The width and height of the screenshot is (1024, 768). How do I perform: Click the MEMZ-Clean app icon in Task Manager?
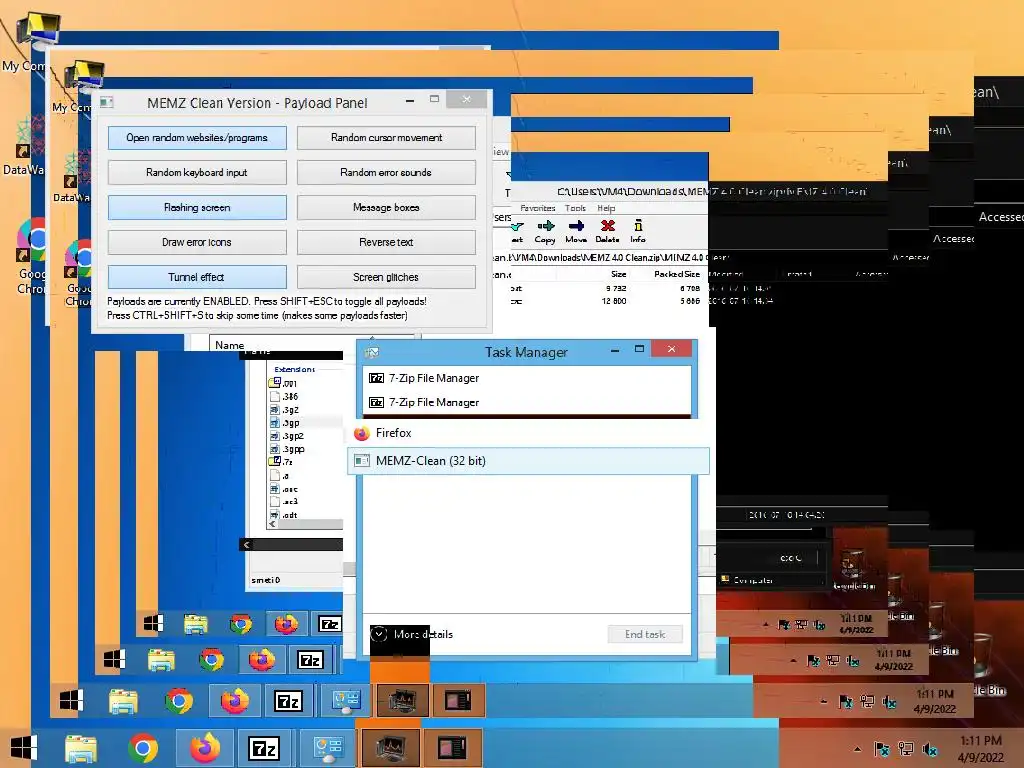(362, 461)
